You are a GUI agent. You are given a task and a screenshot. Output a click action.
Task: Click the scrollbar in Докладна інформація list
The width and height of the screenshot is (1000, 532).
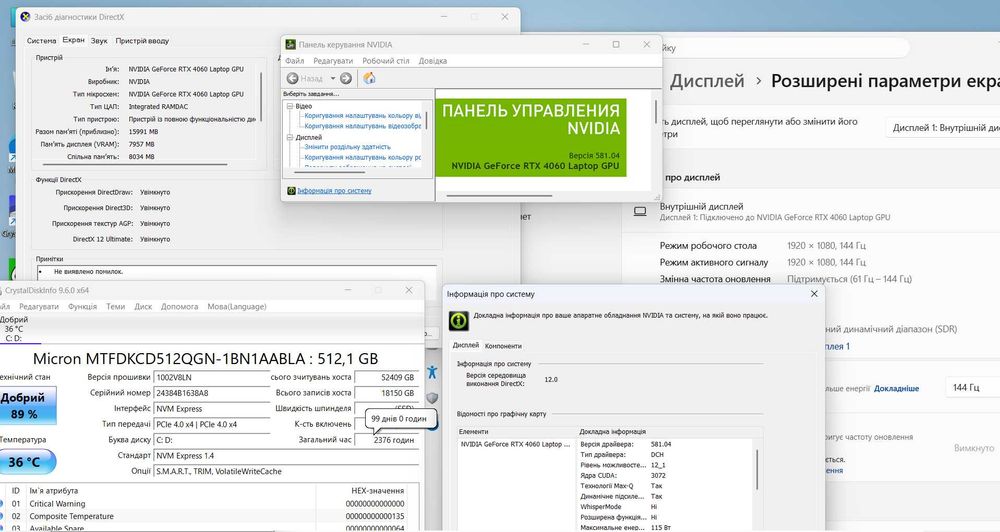click(x=757, y=470)
